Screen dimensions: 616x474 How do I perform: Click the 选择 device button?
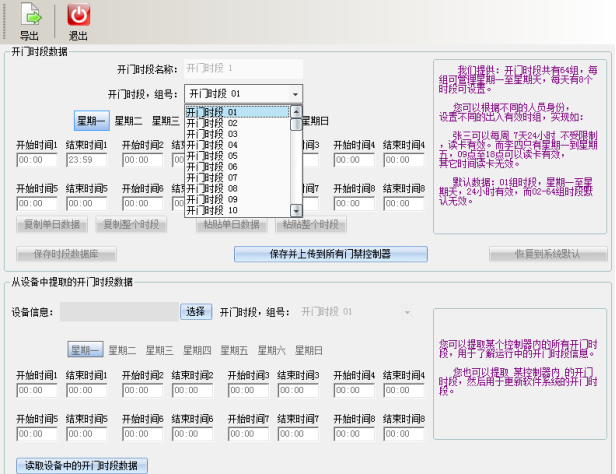coord(196,312)
